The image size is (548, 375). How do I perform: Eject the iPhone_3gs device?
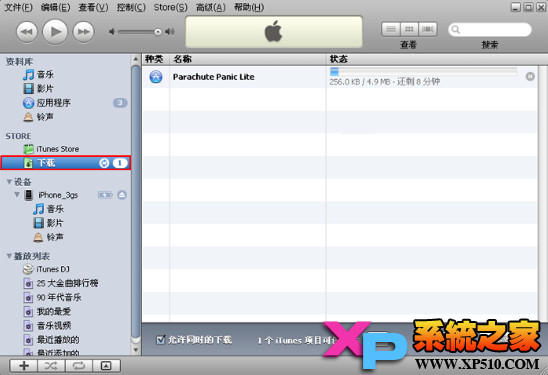point(122,195)
